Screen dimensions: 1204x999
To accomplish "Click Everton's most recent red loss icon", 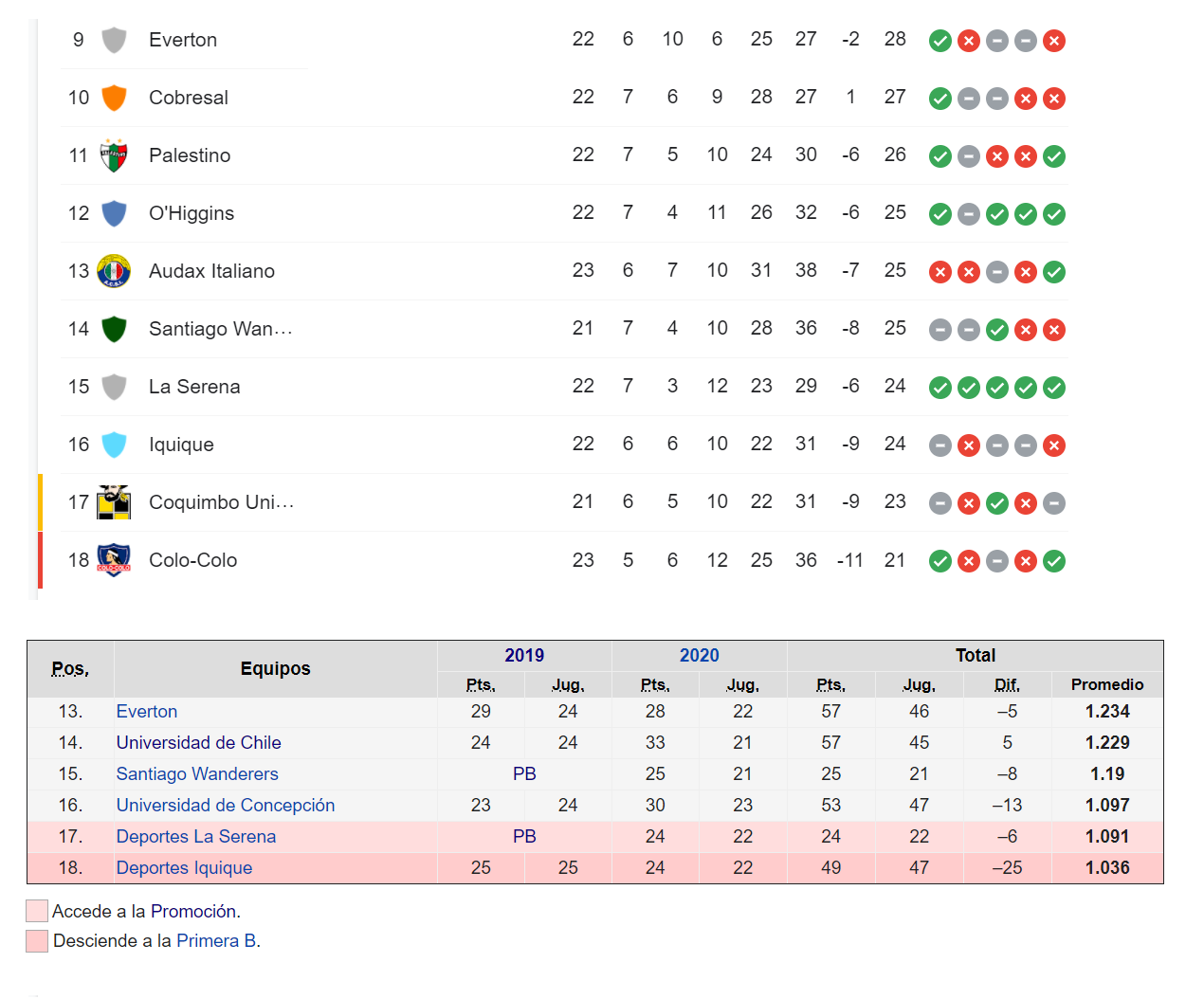I will point(1053,41).
